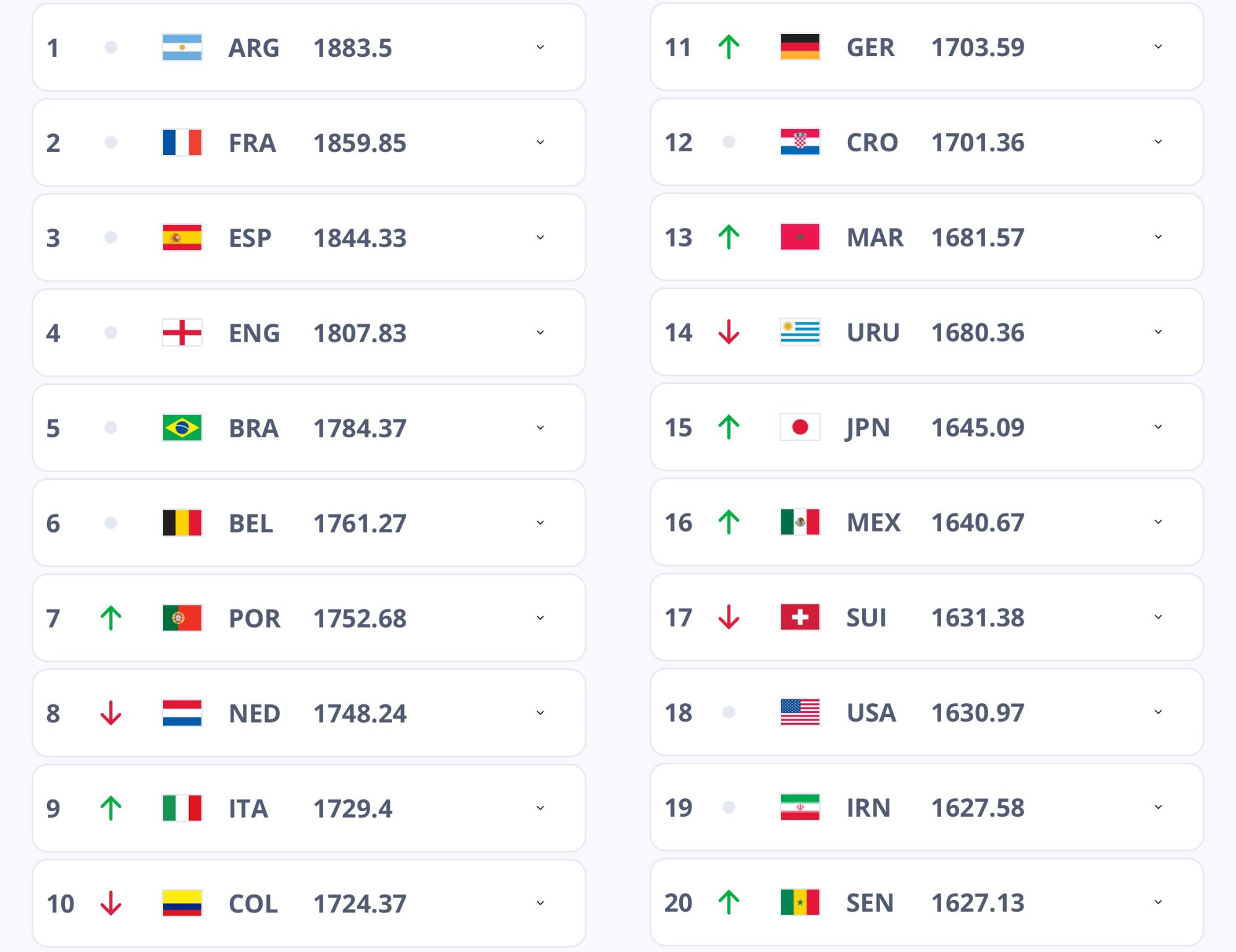
Task: Click the Senegal flag icon
Action: click(x=800, y=903)
